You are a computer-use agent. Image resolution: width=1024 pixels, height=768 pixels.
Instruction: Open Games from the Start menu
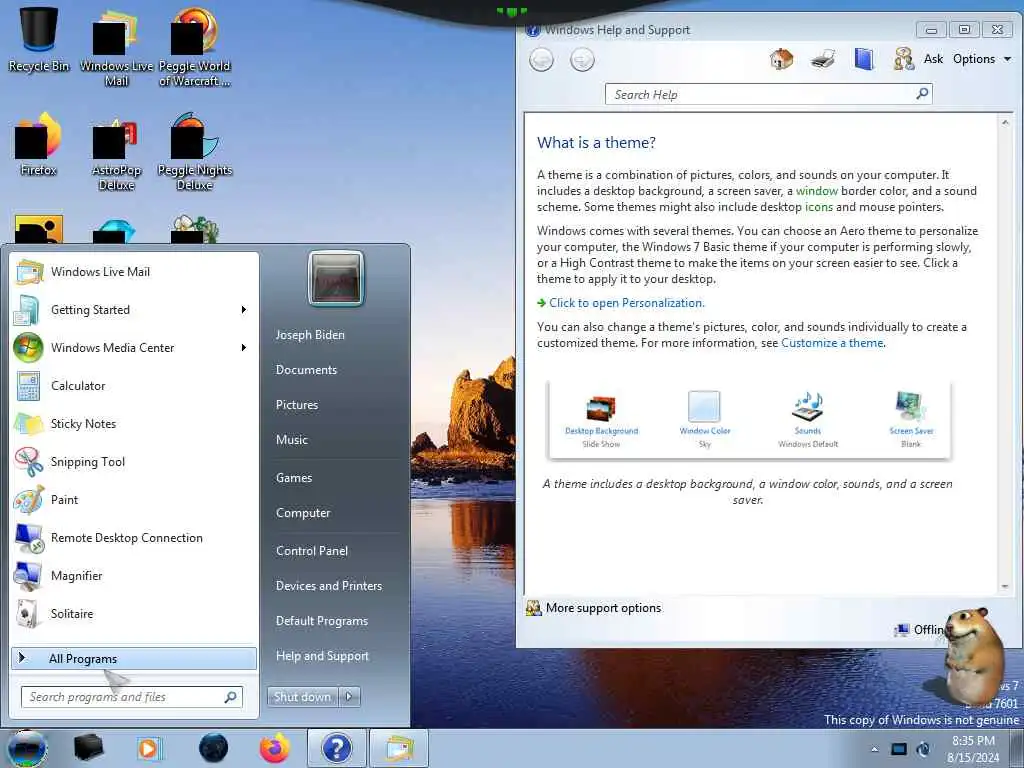tap(293, 478)
